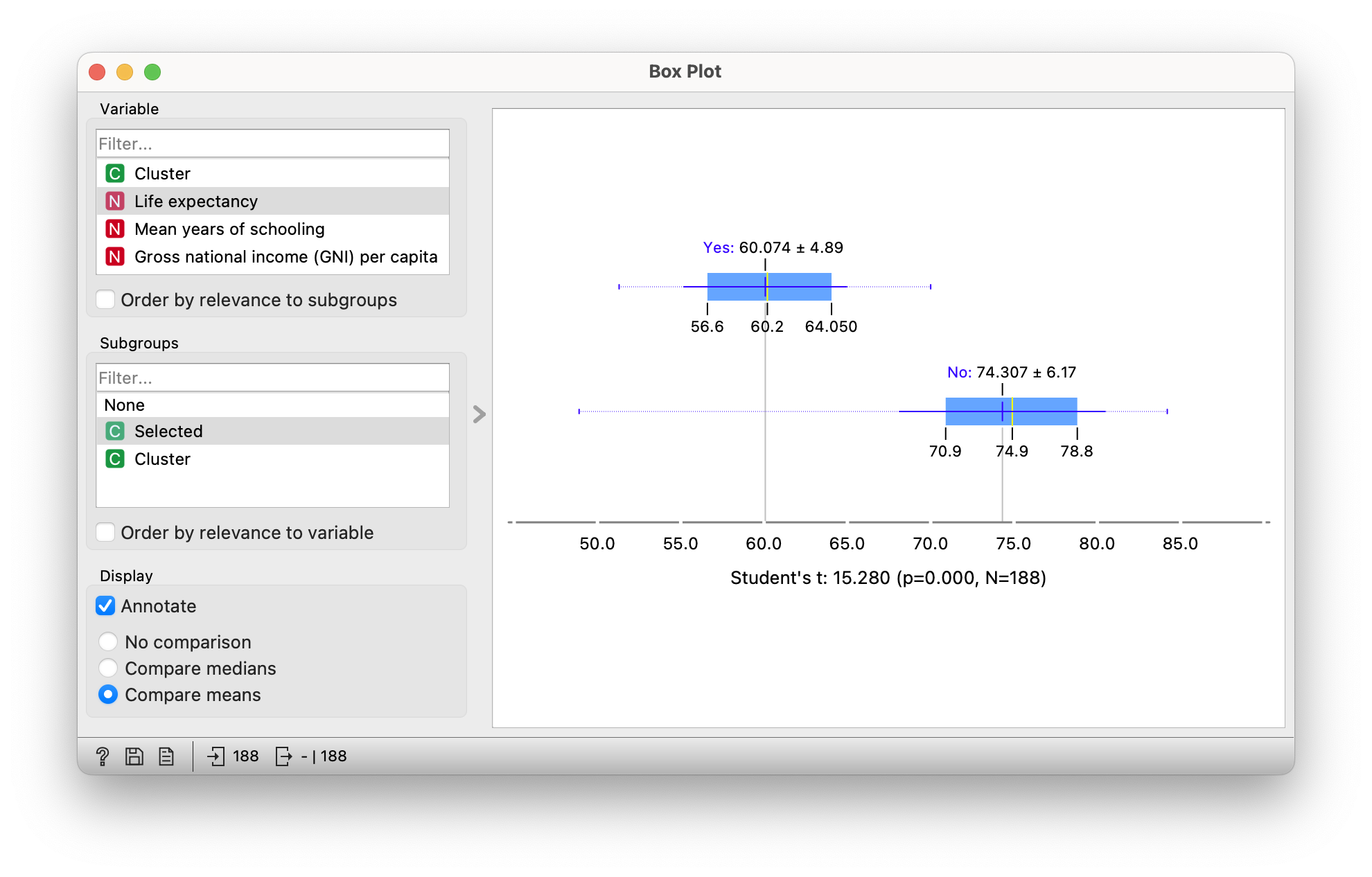Select the Cluster variable
Screen dimensions: 1372x877
(272, 173)
